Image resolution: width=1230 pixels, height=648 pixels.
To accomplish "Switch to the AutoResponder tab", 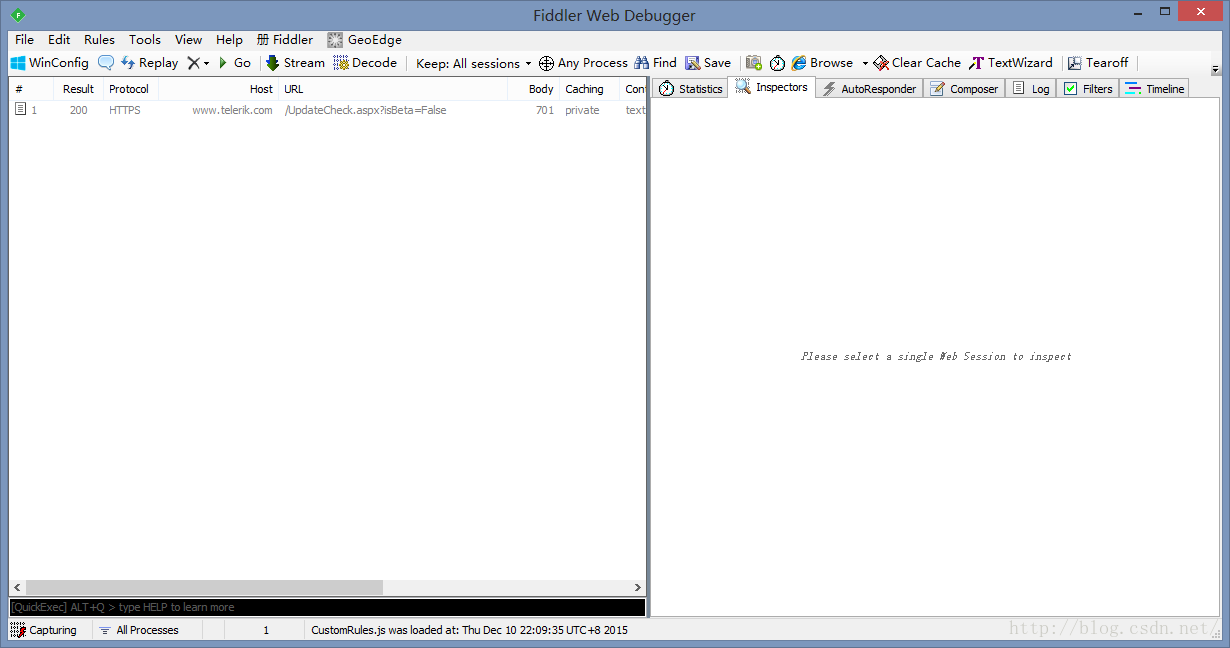I will pos(869,89).
